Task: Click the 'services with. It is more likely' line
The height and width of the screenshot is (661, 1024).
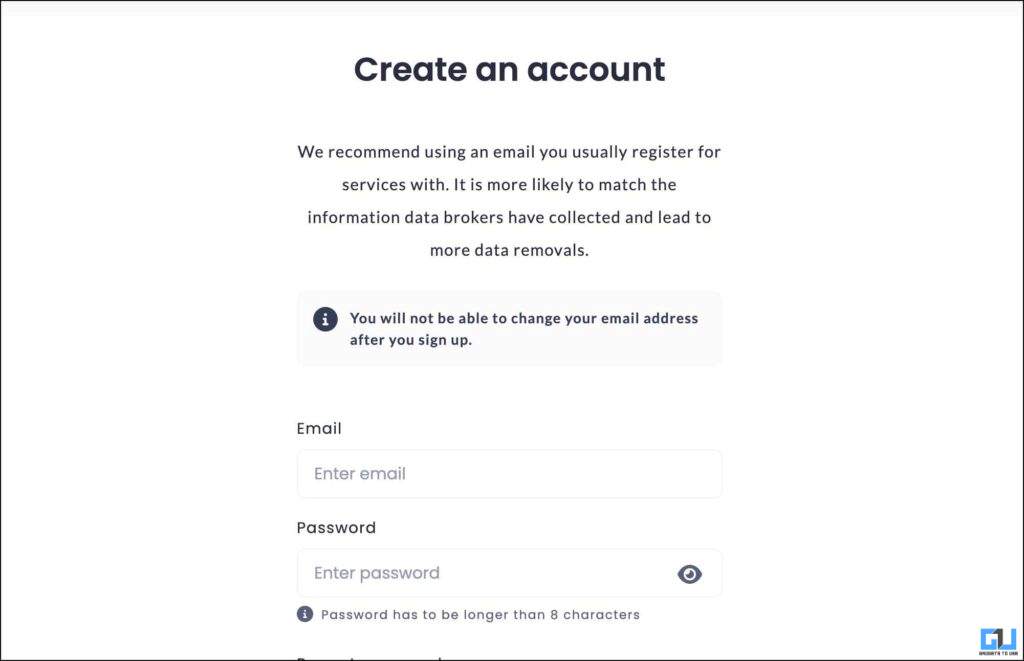Action: click(x=509, y=185)
